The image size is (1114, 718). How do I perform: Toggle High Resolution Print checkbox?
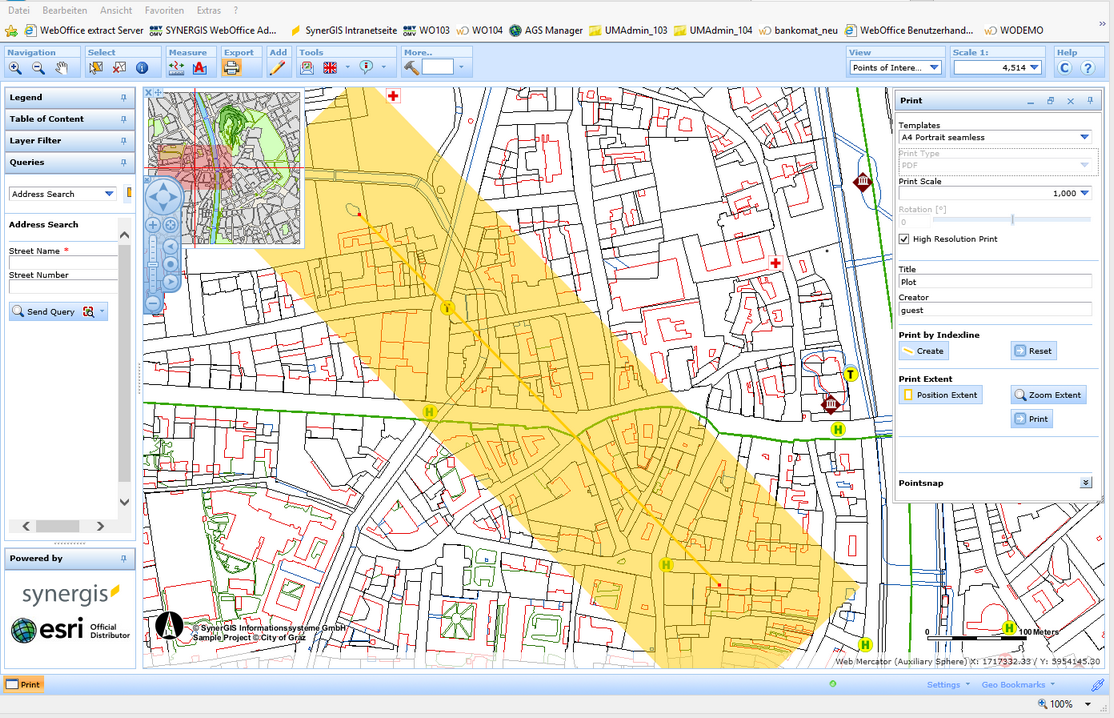[x=904, y=239]
